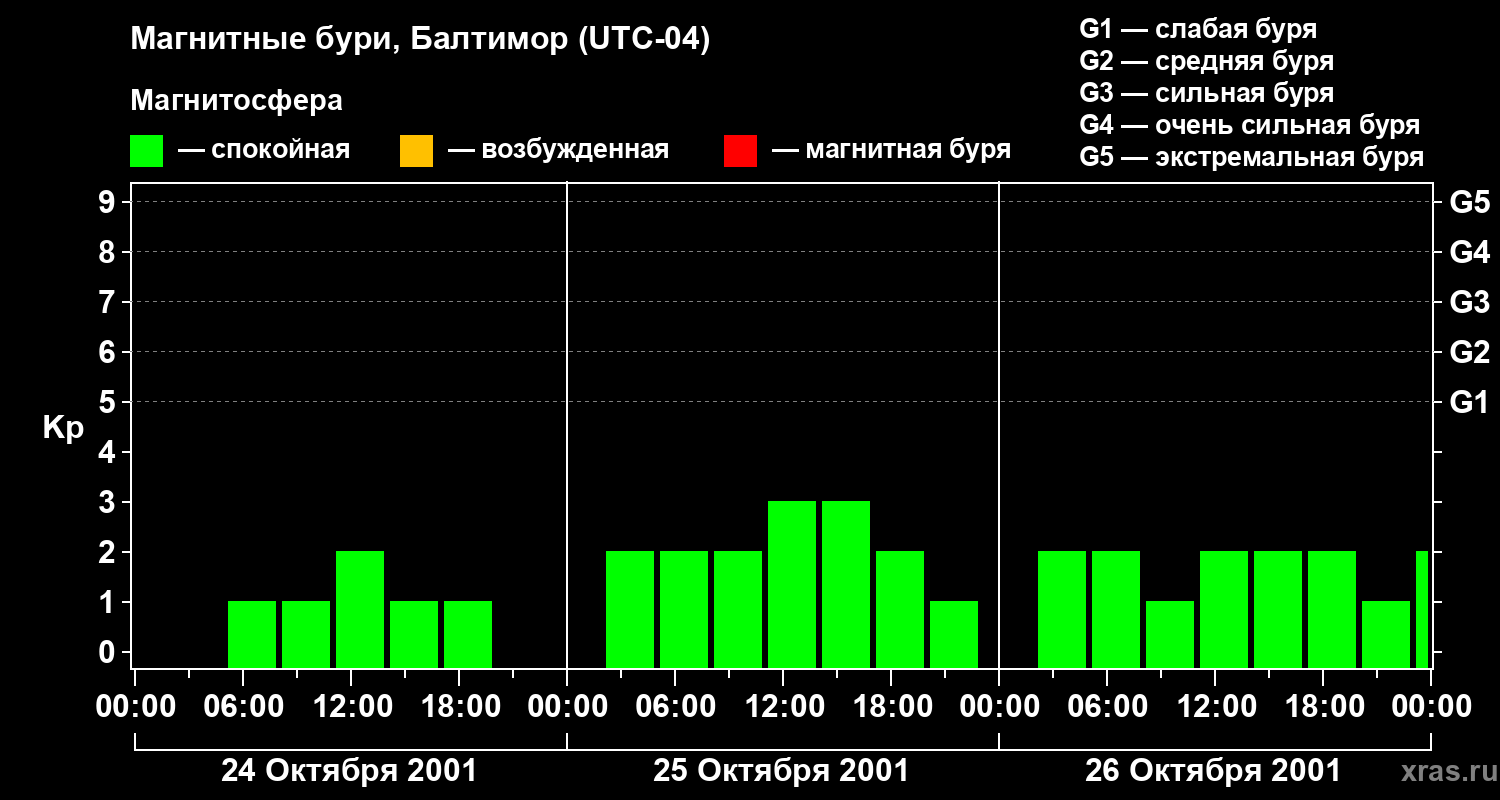Click the first Kp 1 bar at 06:00 October 24
The width and height of the screenshot is (1500, 800).
pyautogui.click(x=252, y=634)
